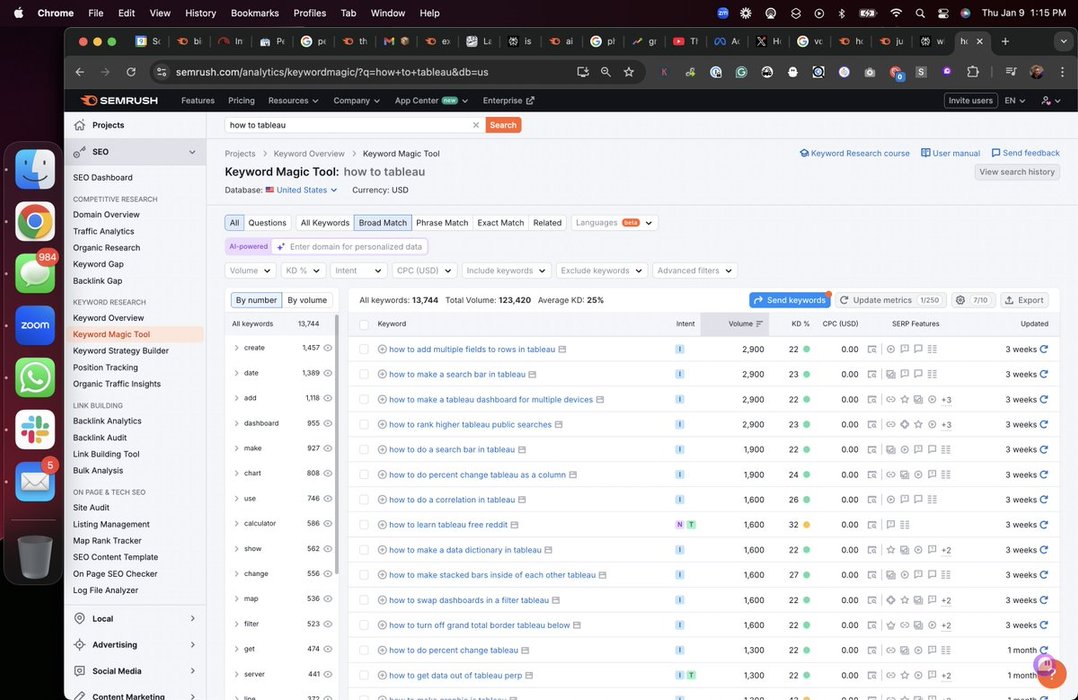Open the KD % filter dropdown
Image resolution: width=1078 pixels, height=700 pixels.
click(x=302, y=270)
